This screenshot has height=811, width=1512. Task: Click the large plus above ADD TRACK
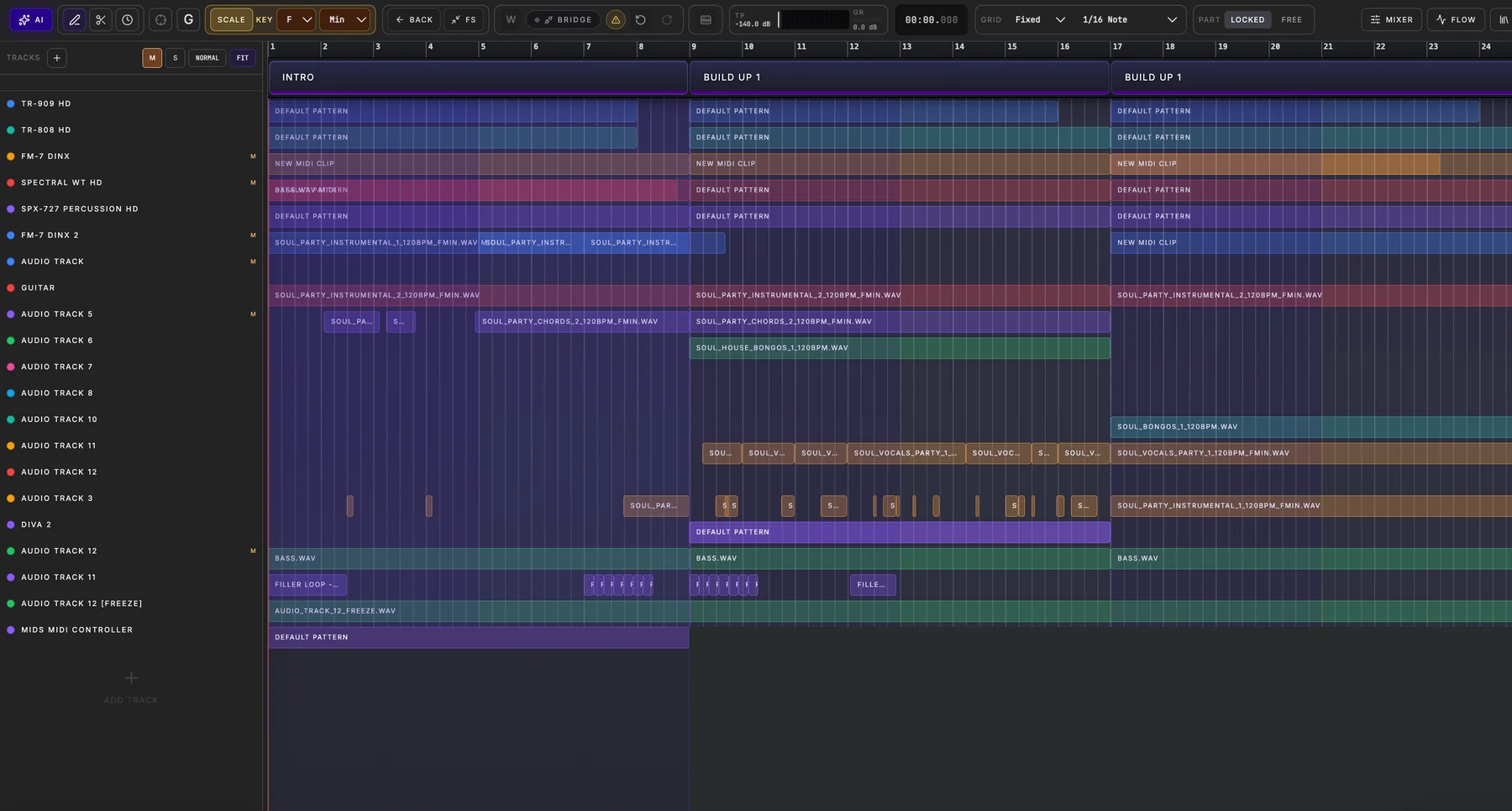coord(131,677)
